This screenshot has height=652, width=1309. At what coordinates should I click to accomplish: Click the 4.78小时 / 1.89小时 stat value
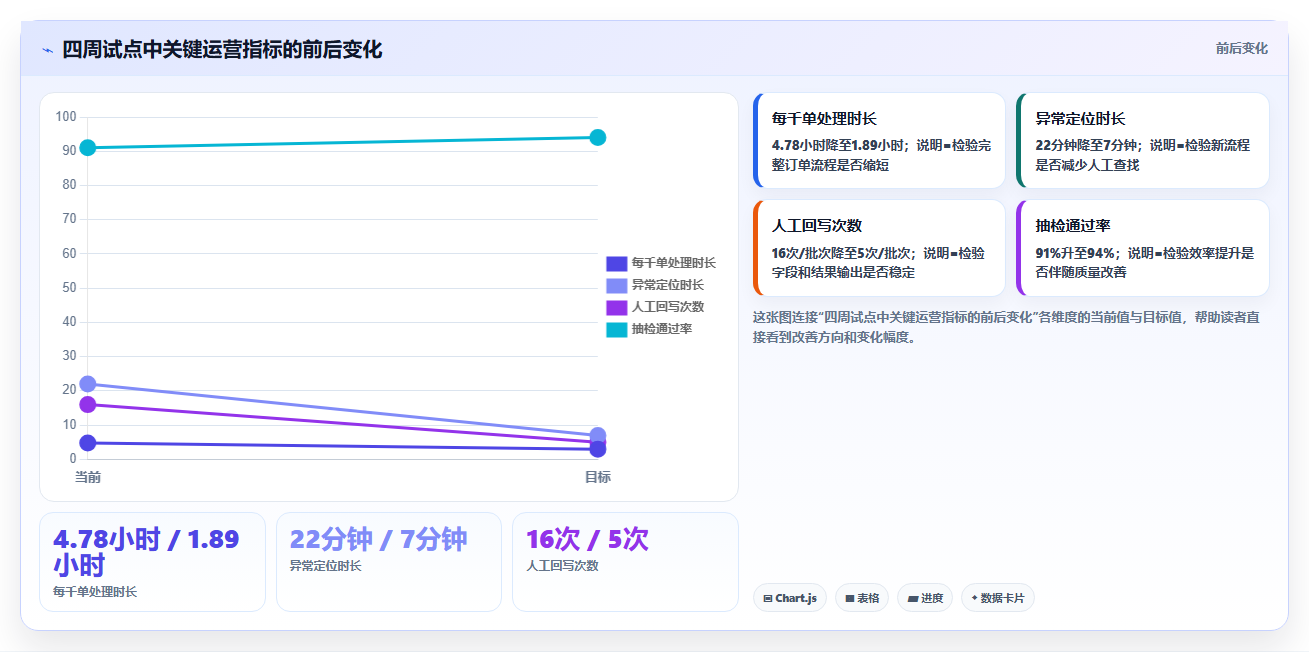146,552
